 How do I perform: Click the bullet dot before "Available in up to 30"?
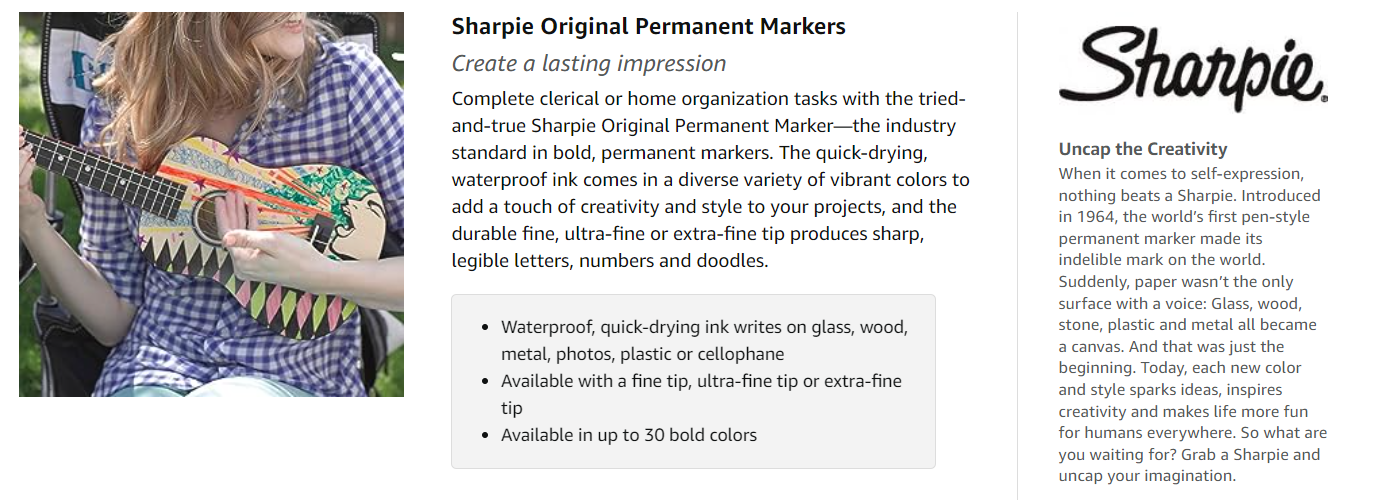point(485,436)
